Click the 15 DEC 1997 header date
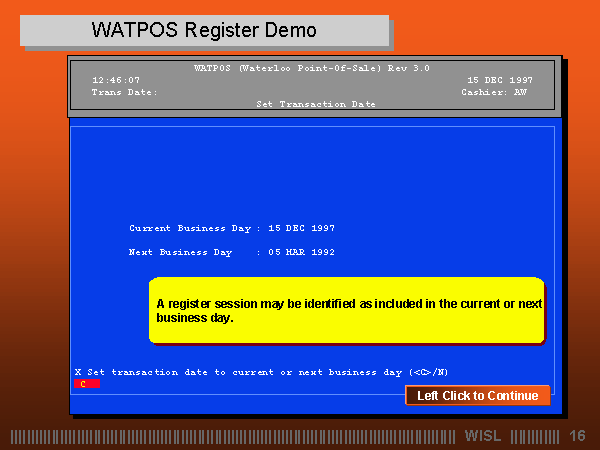600x450 pixels. [499, 80]
